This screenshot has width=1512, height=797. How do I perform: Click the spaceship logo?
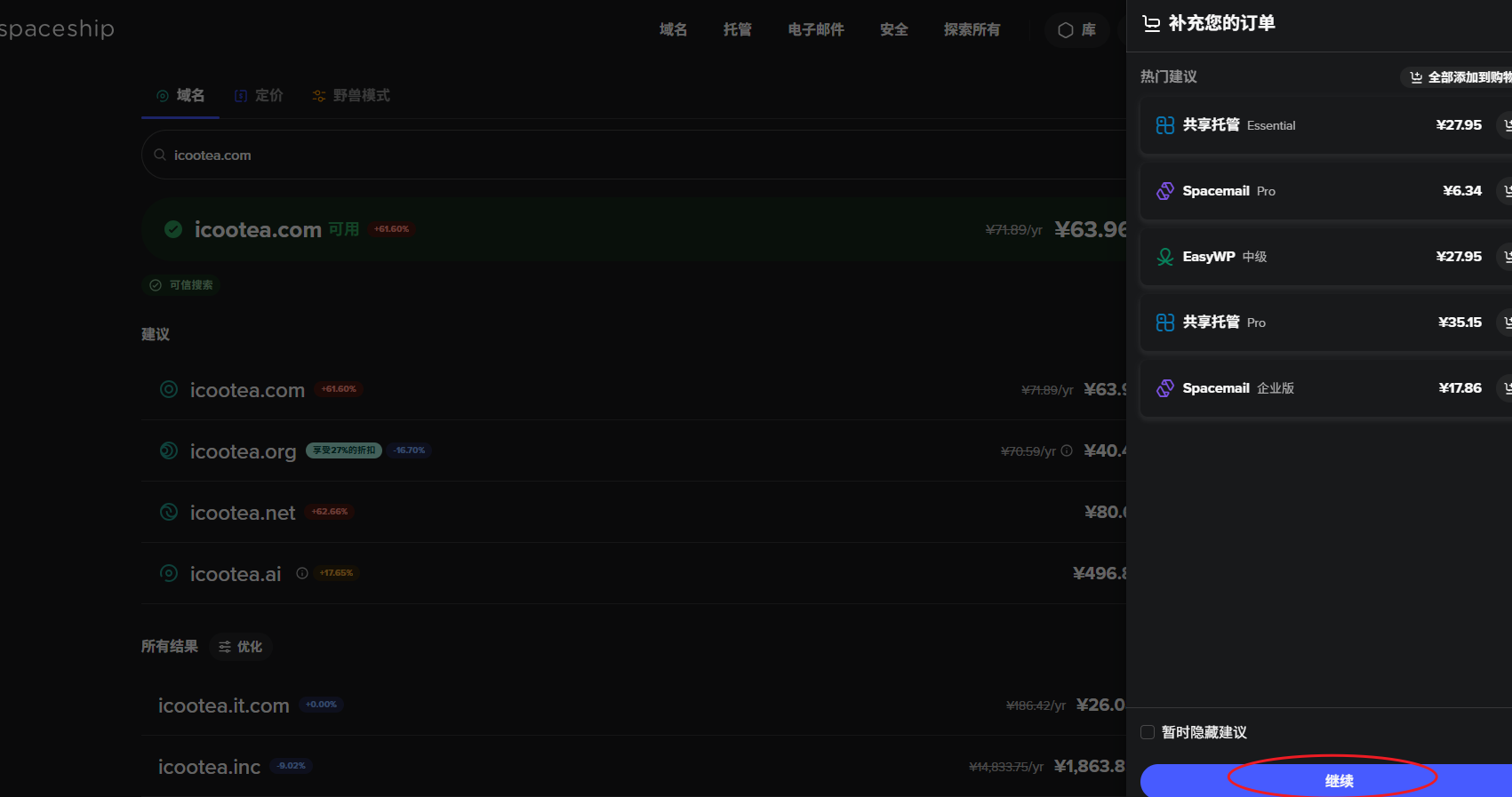(x=57, y=28)
